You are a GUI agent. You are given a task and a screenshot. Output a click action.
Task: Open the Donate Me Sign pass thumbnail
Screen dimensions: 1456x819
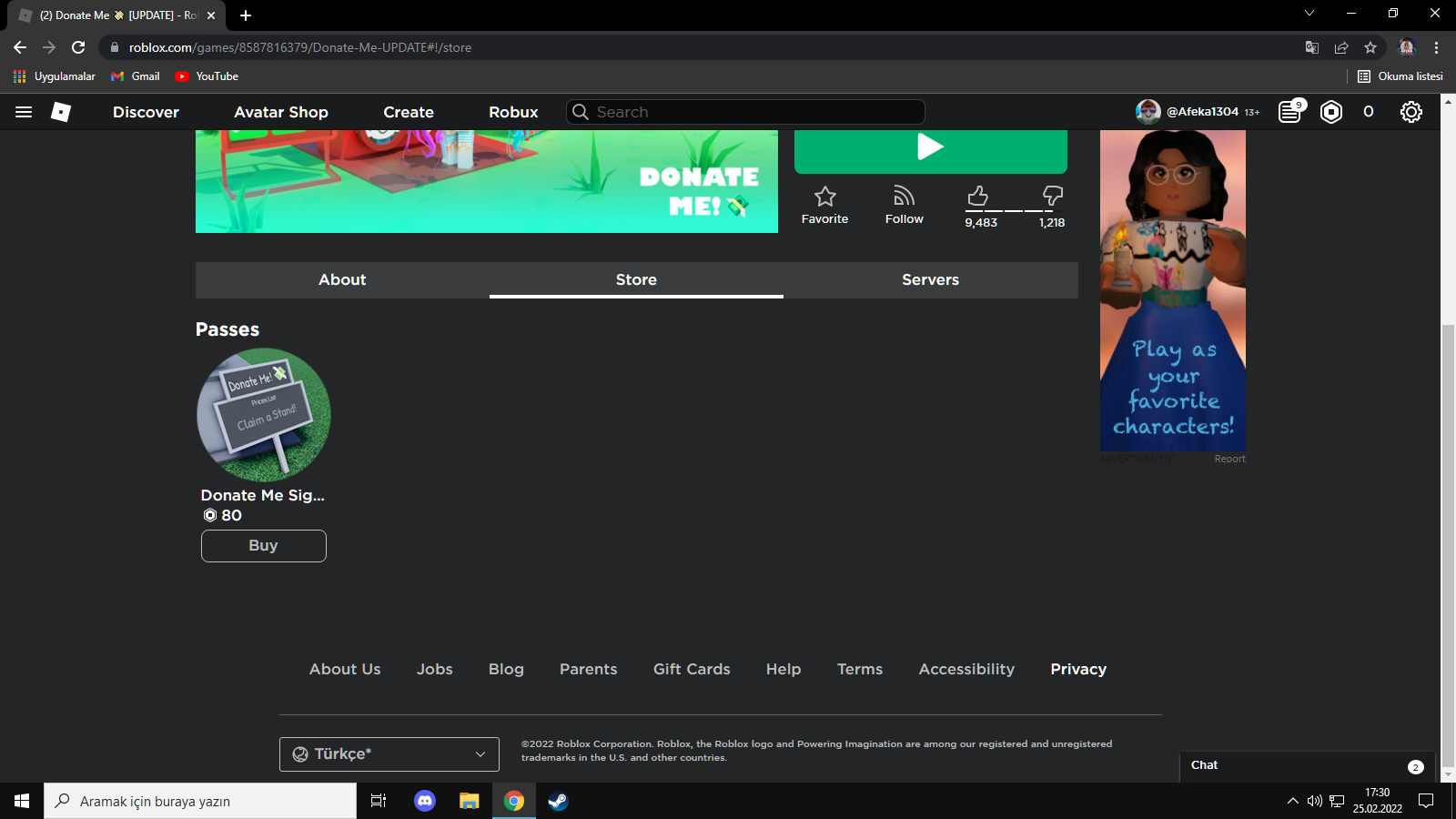(x=264, y=415)
